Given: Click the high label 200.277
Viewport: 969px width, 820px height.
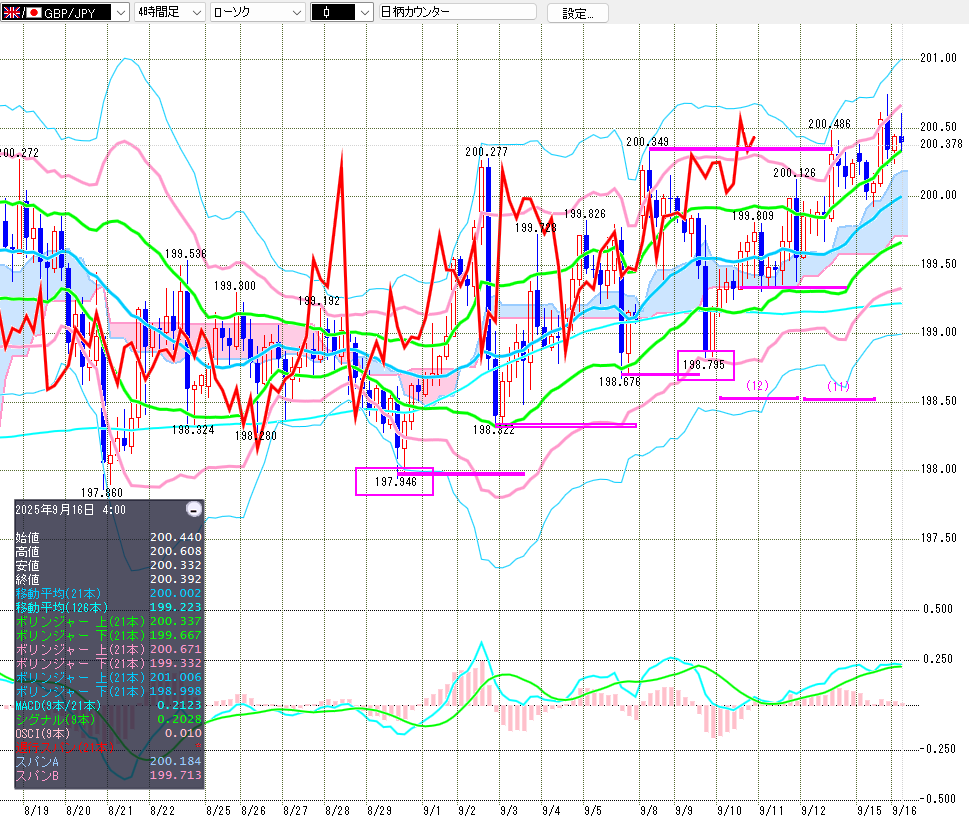Looking at the screenshot, I should coord(486,151).
